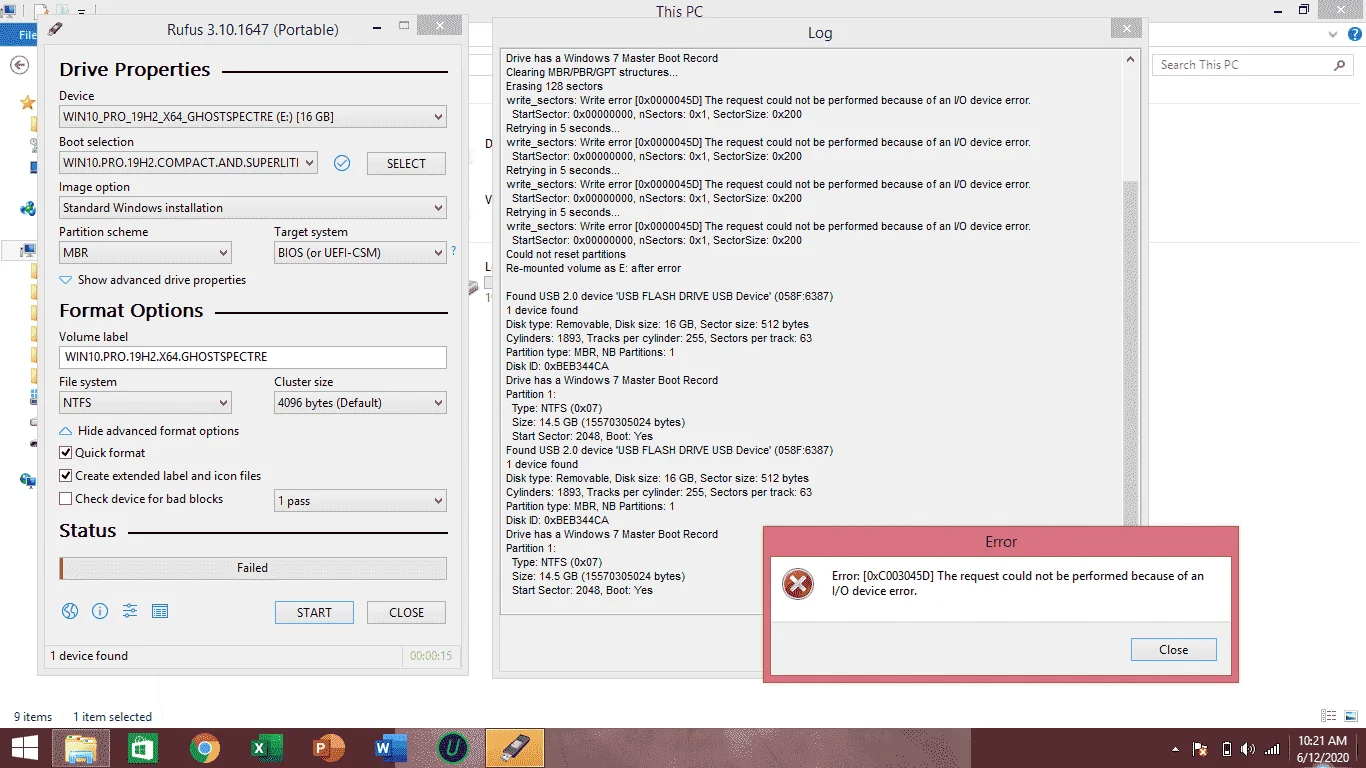The width and height of the screenshot is (1366, 768).
Task: Click the '1 device found' status text
Action: [x=89, y=656]
